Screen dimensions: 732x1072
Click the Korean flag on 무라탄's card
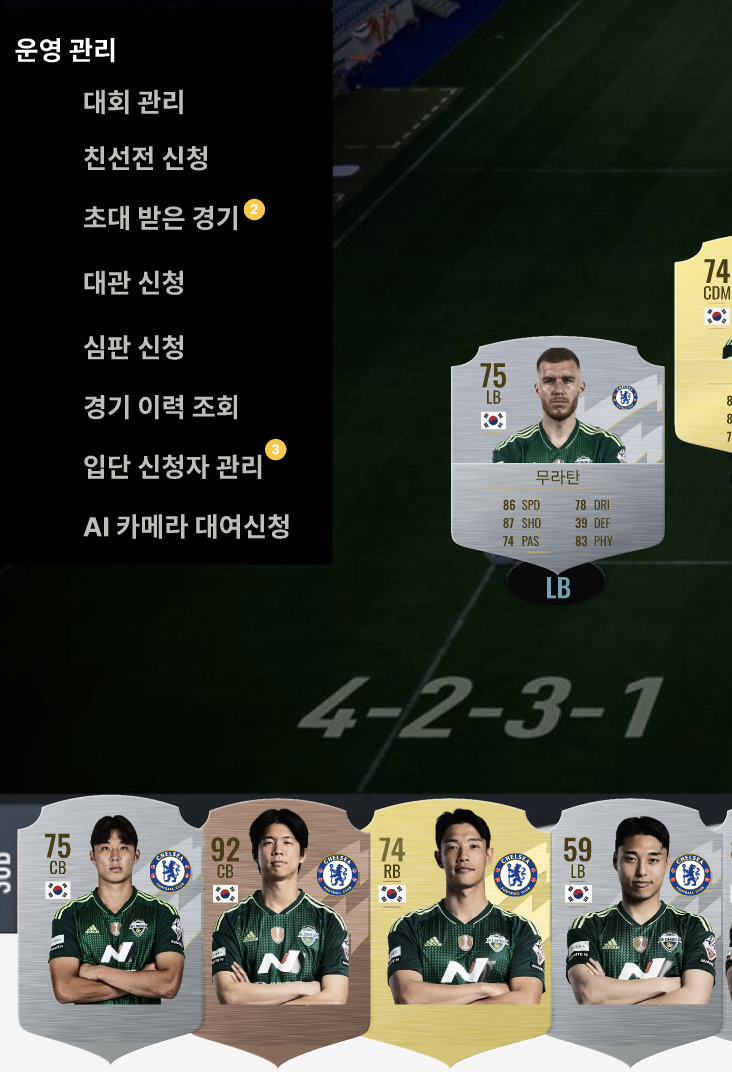point(493,420)
